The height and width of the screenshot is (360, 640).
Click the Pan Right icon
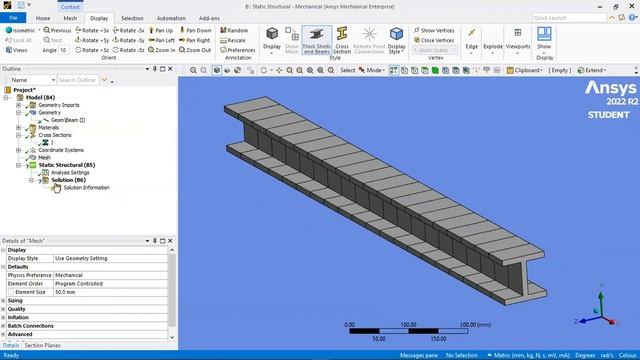tap(182, 40)
